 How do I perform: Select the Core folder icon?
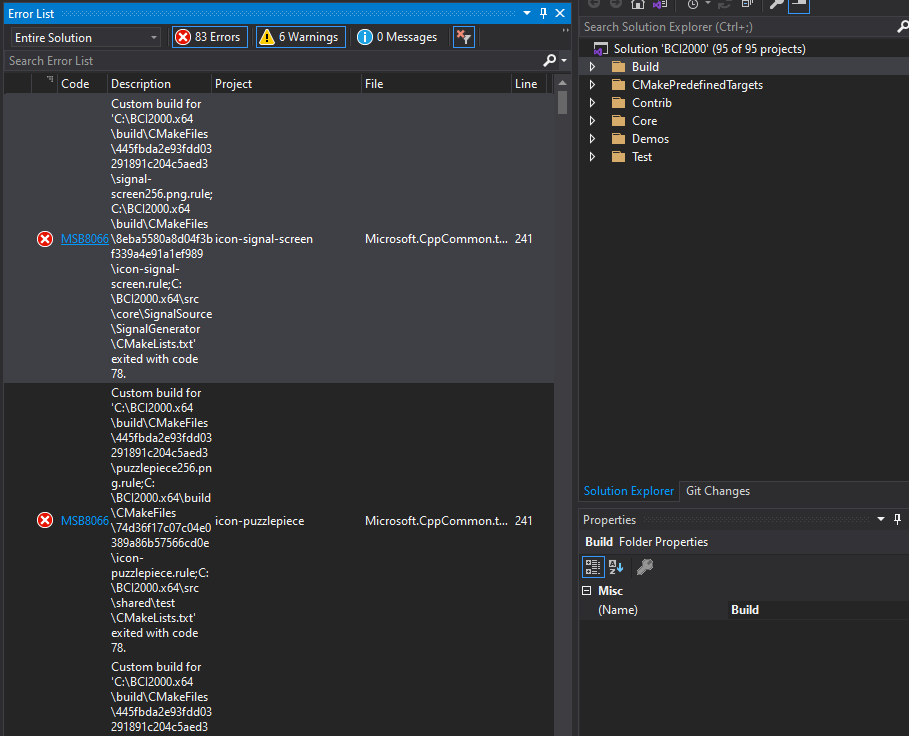[x=619, y=121]
